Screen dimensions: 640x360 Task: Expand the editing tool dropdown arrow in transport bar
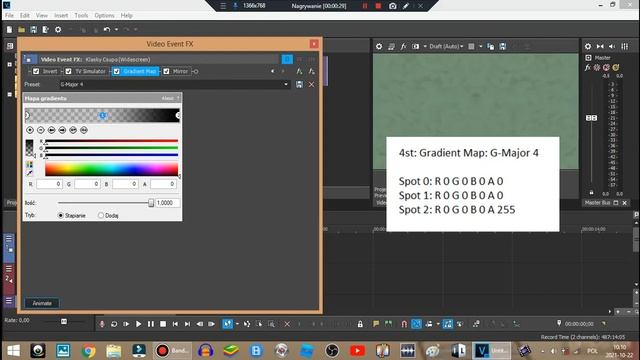[x=237, y=324]
